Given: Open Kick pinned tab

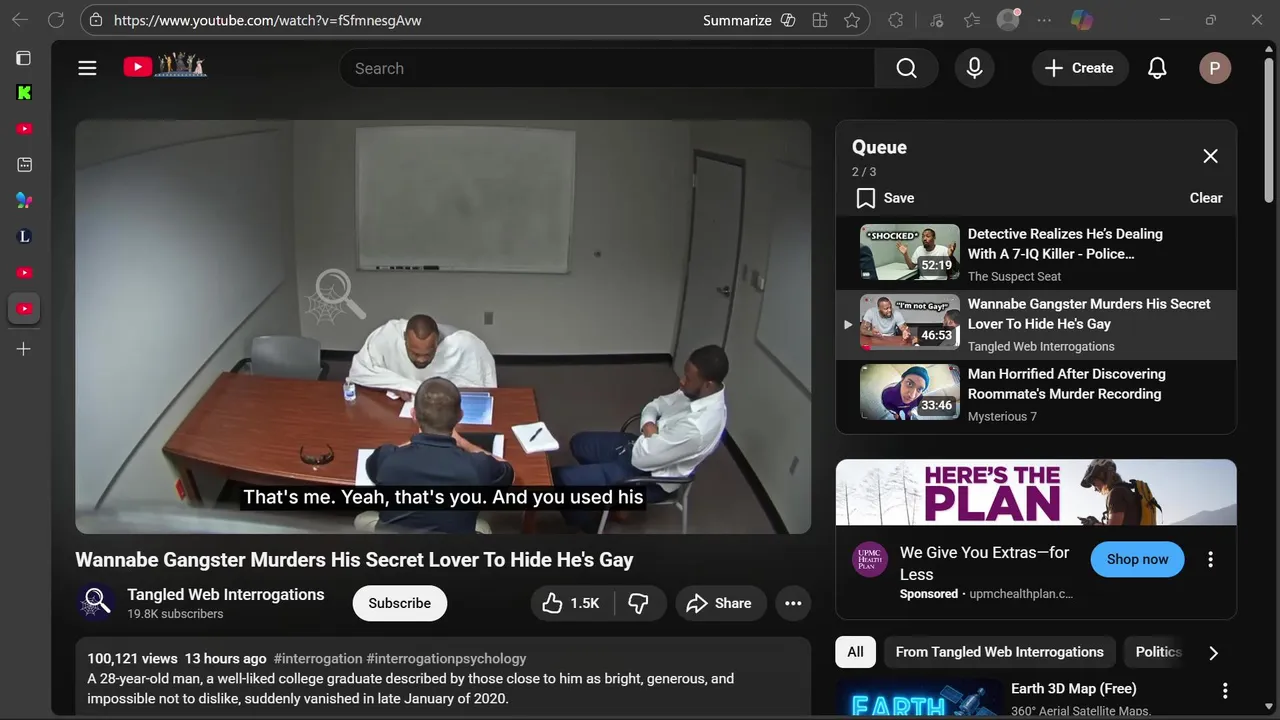Looking at the screenshot, I should 24,93.
